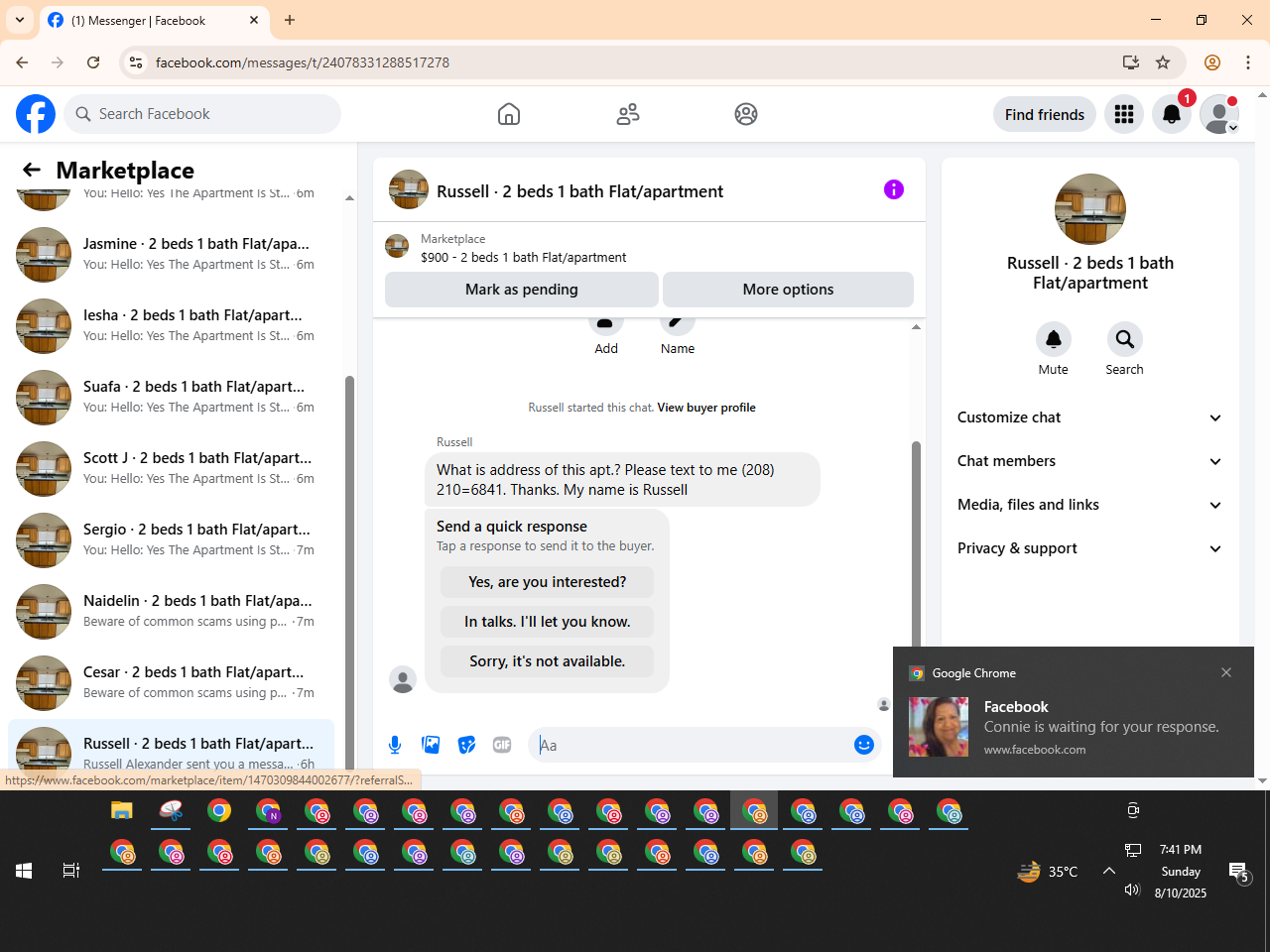Open the account profile avatar menu
Viewport: 1270px width, 952px height.
click(x=1219, y=114)
